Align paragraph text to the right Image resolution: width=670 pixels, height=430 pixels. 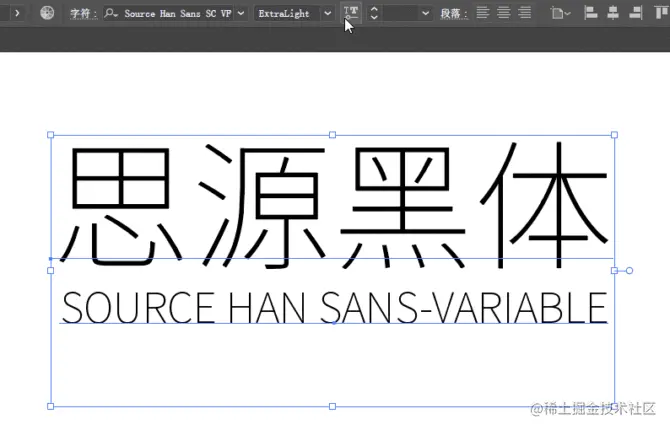(525, 13)
